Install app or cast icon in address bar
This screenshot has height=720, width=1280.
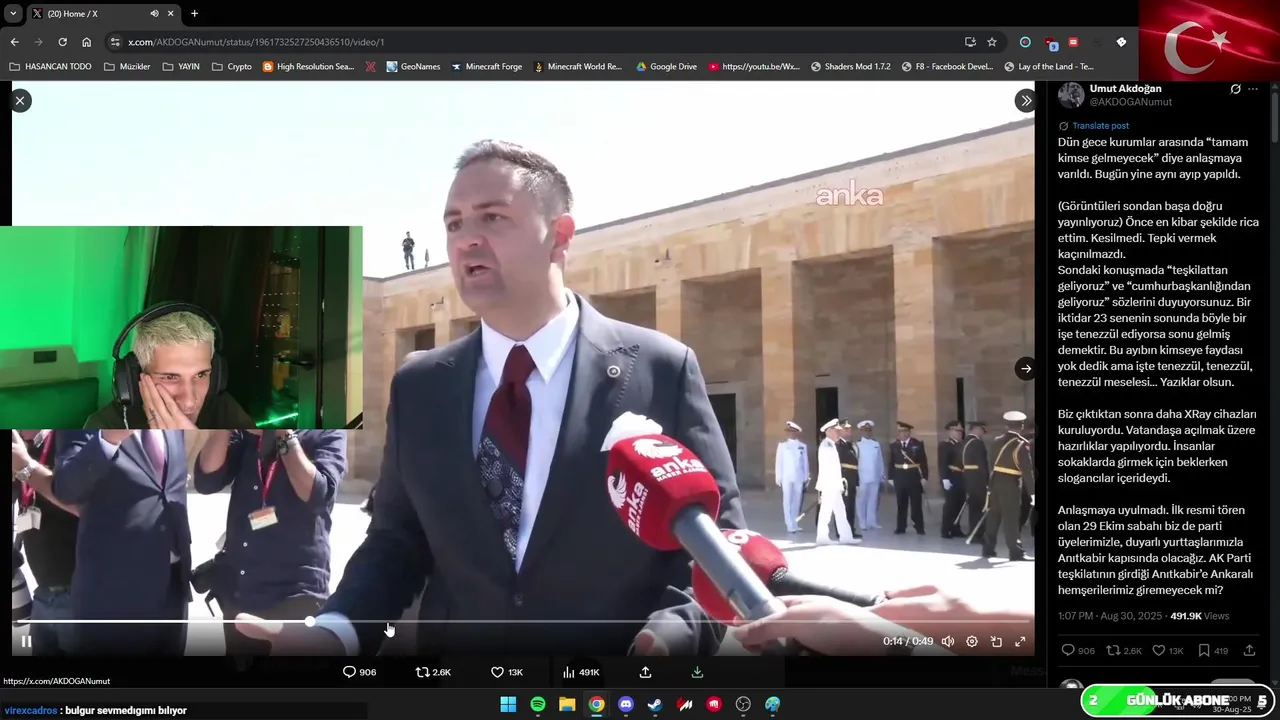970,42
